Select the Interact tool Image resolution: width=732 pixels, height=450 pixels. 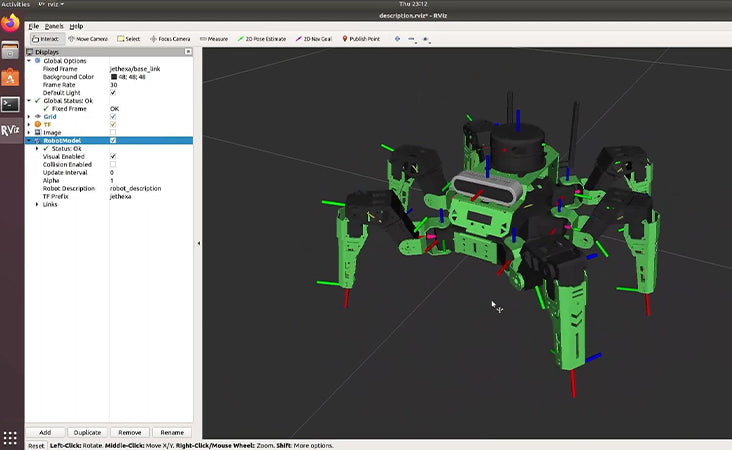pyautogui.click(x=46, y=39)
